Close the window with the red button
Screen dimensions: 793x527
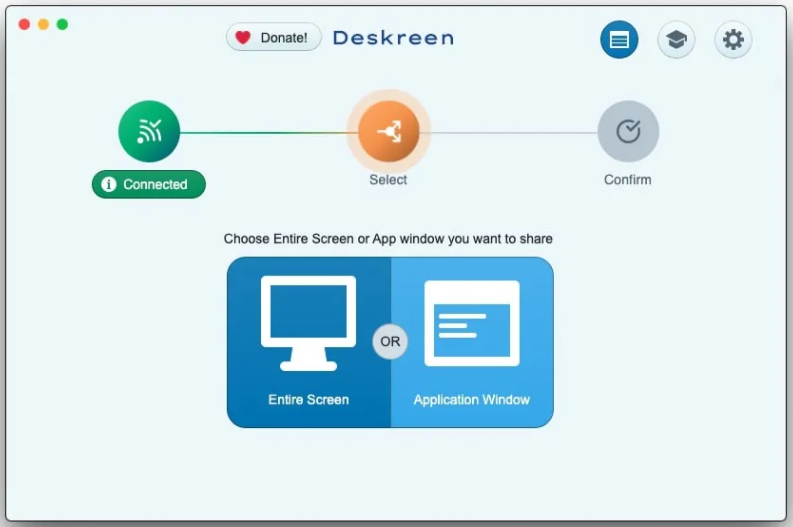[24, 24]
